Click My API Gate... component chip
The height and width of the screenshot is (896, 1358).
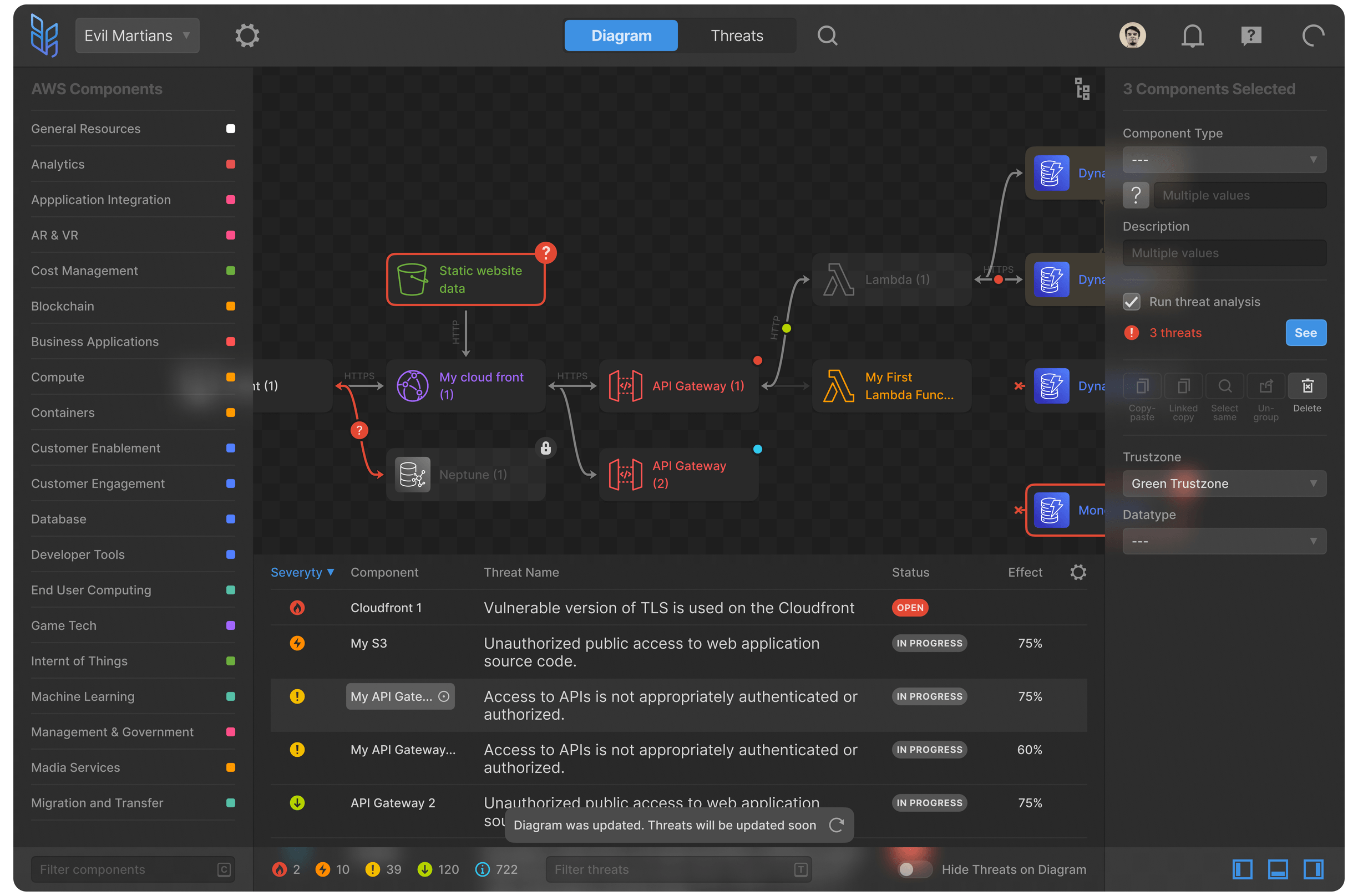coord(400,696)
